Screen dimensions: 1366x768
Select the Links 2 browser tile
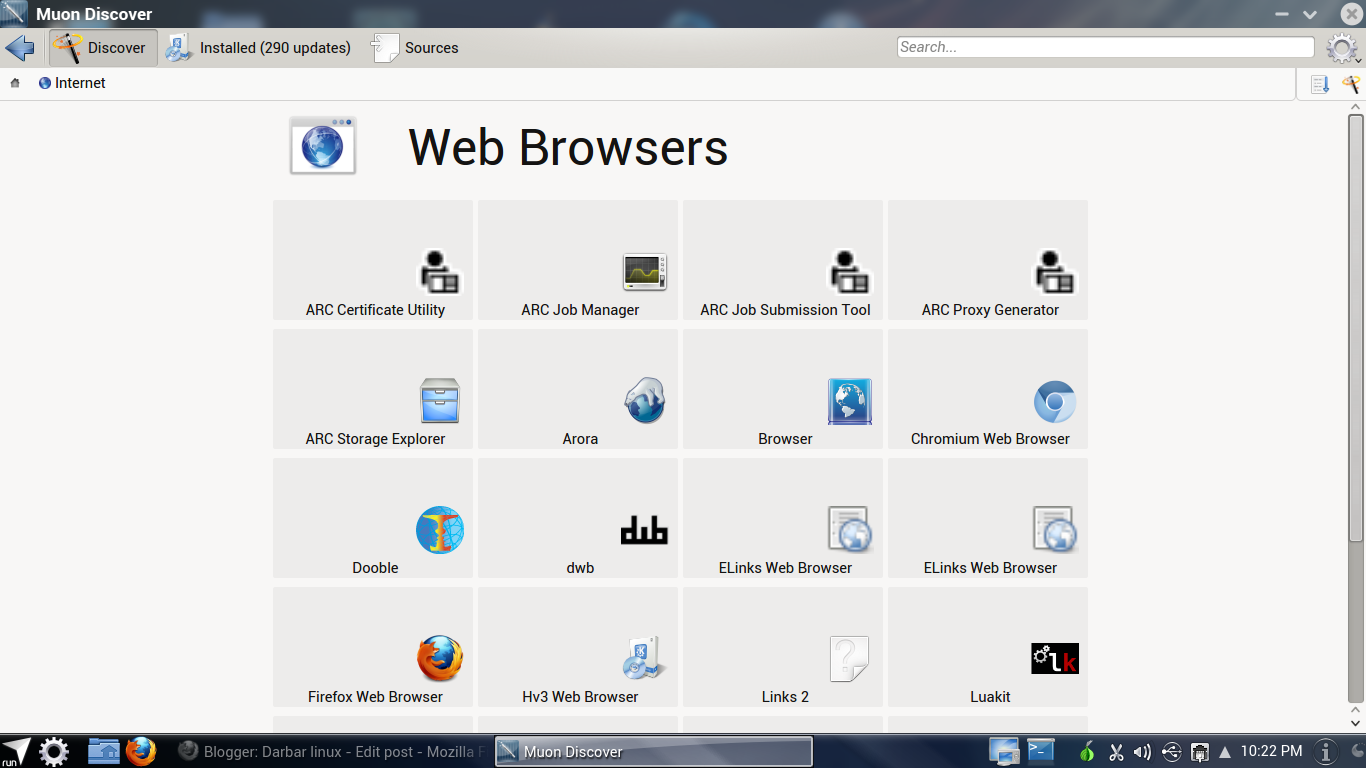point(782,647)
